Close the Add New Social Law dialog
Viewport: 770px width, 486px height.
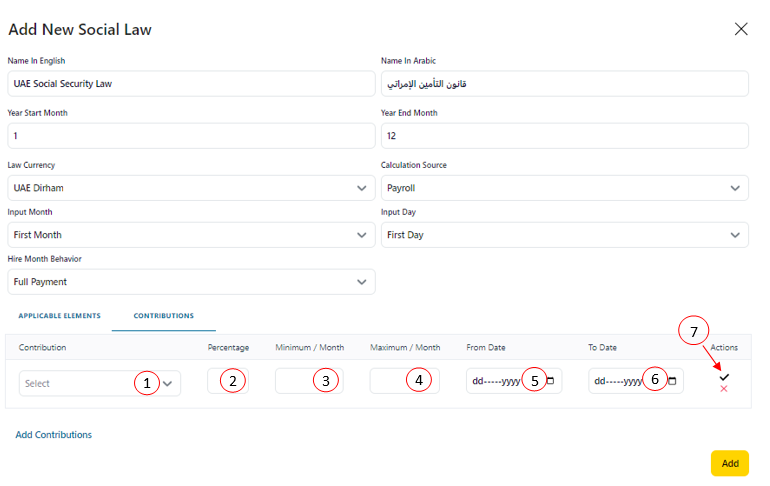point(741,29)
